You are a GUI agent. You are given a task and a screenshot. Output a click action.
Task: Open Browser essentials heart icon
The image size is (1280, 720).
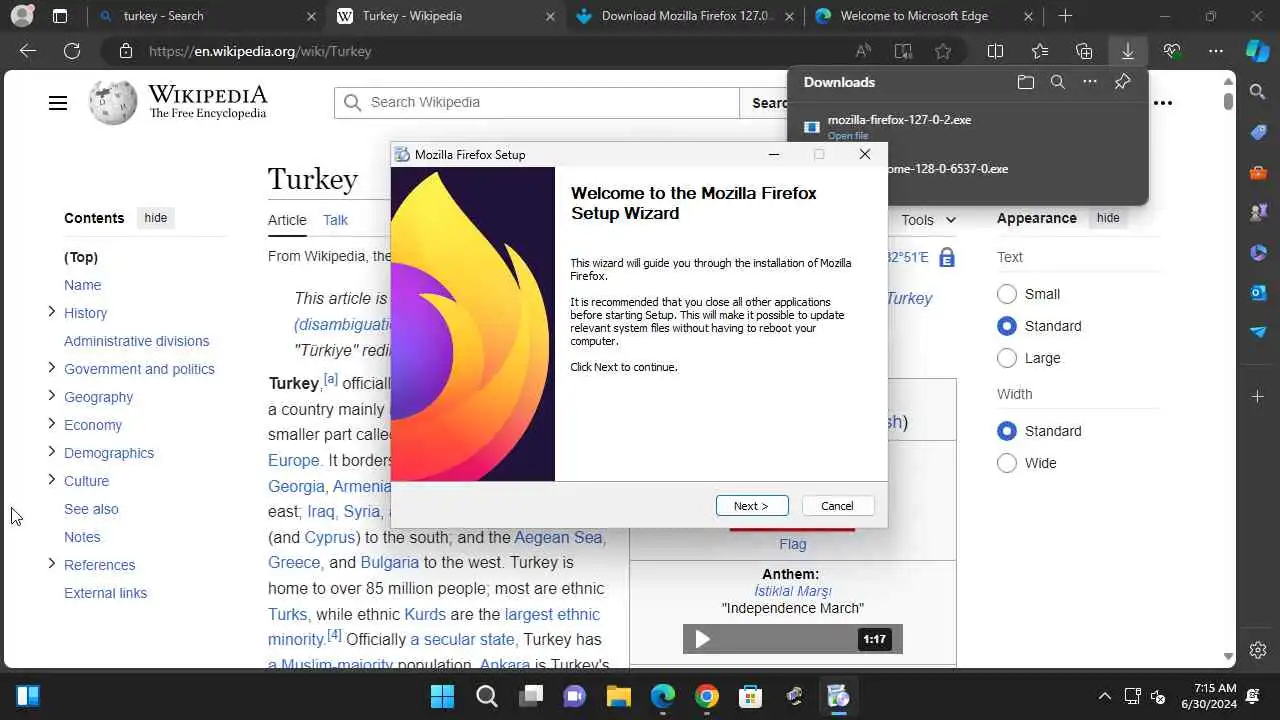pos(1172,51)
